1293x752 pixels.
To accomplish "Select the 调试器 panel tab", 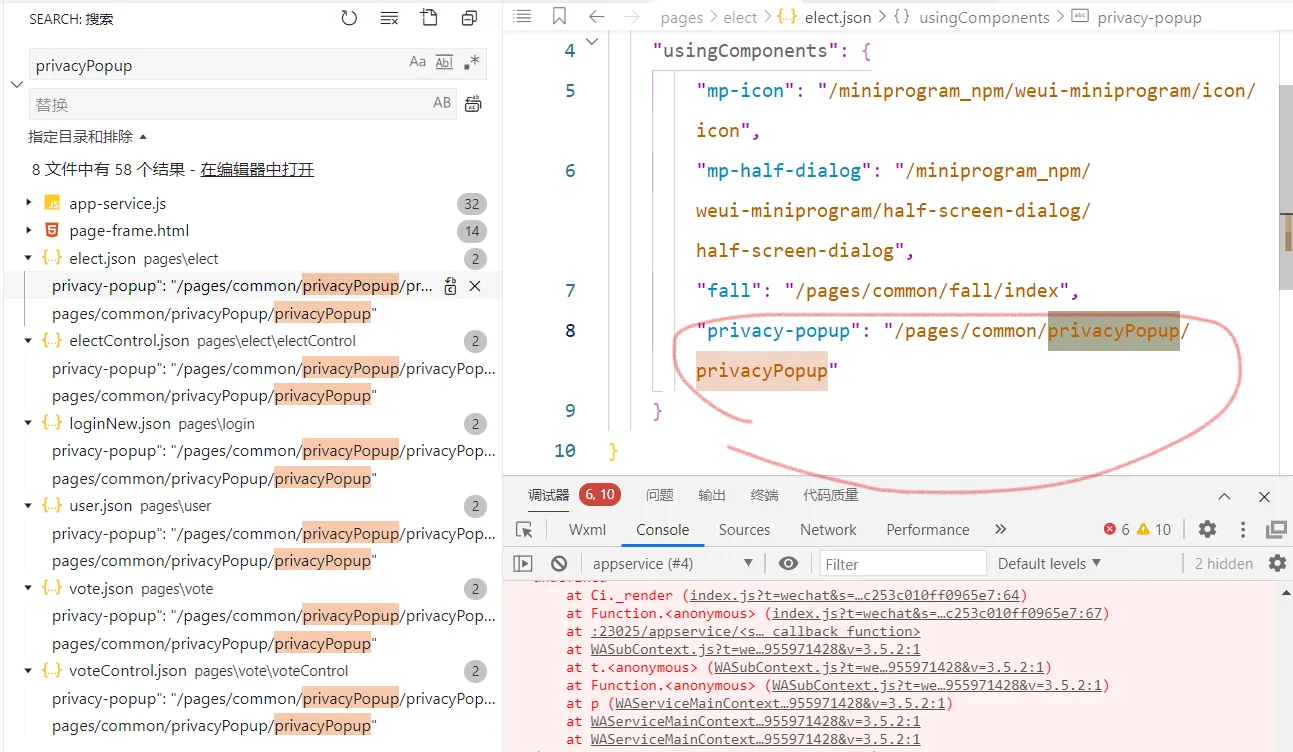I will pos(548,495).
